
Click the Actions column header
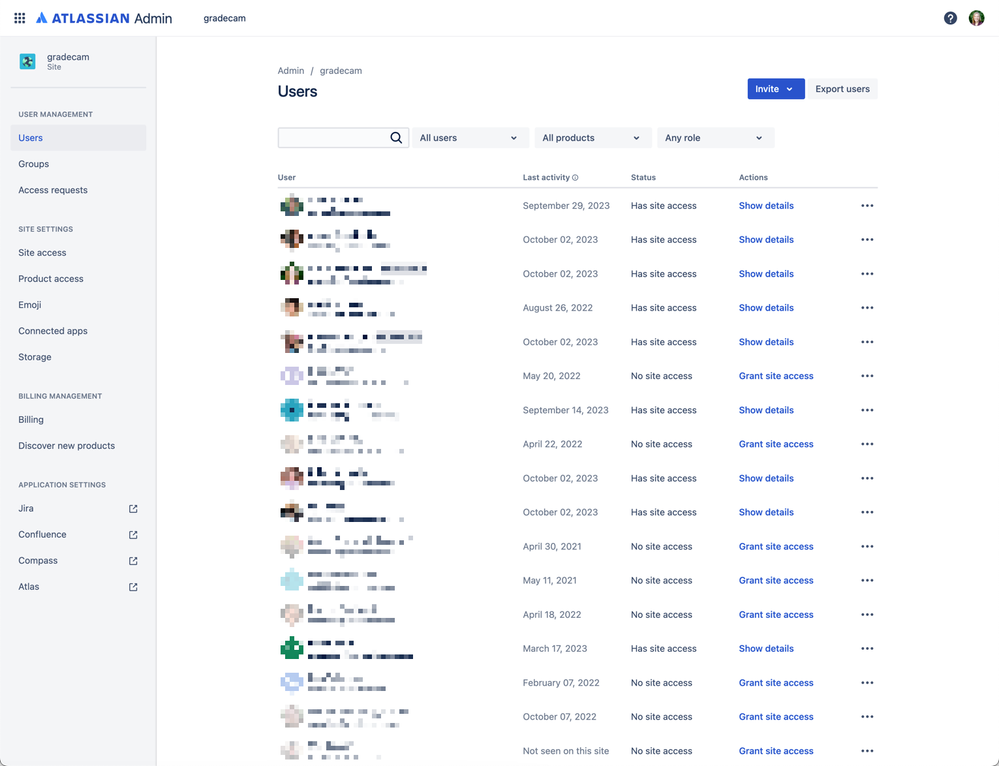(x=753, y=178)
